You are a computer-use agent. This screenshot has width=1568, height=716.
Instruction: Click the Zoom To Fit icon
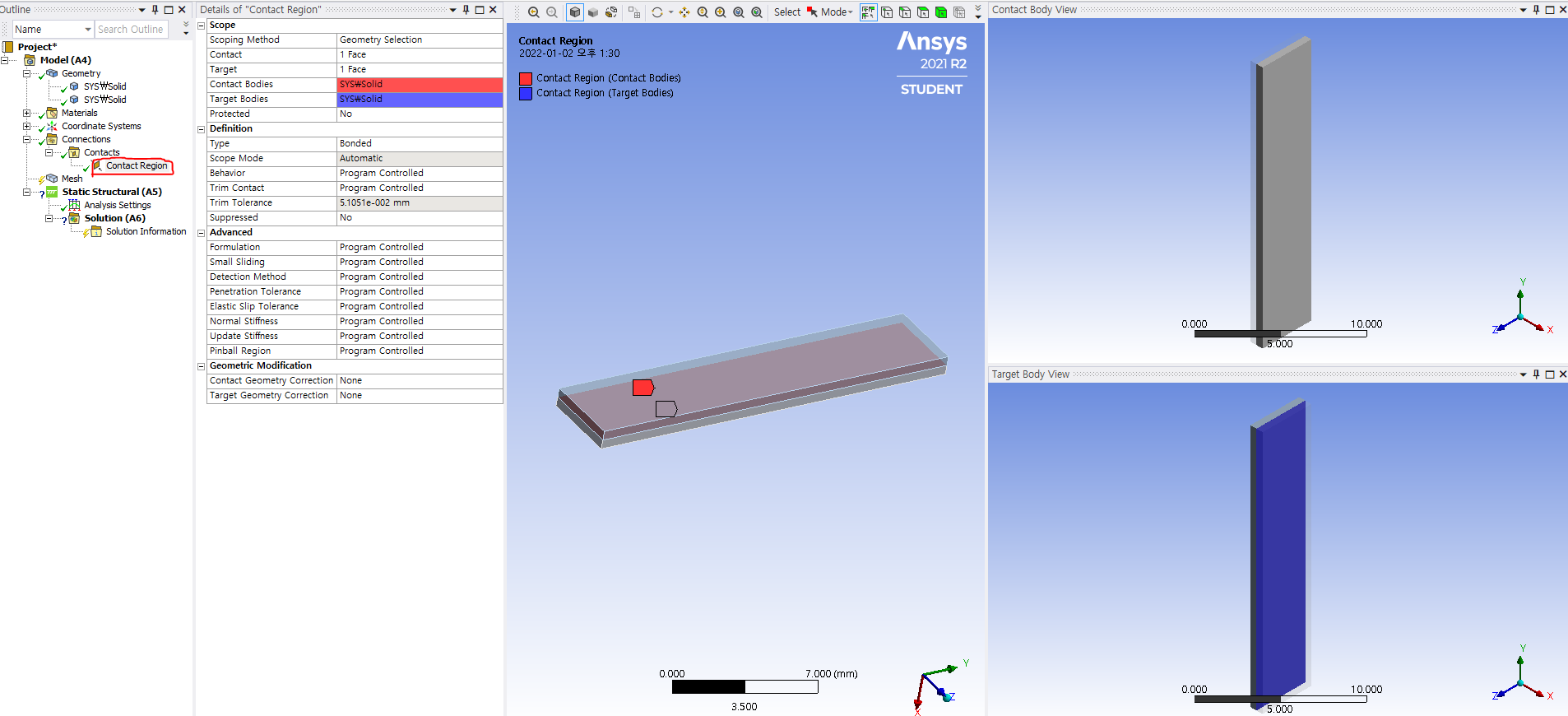[x=739, y=12]
